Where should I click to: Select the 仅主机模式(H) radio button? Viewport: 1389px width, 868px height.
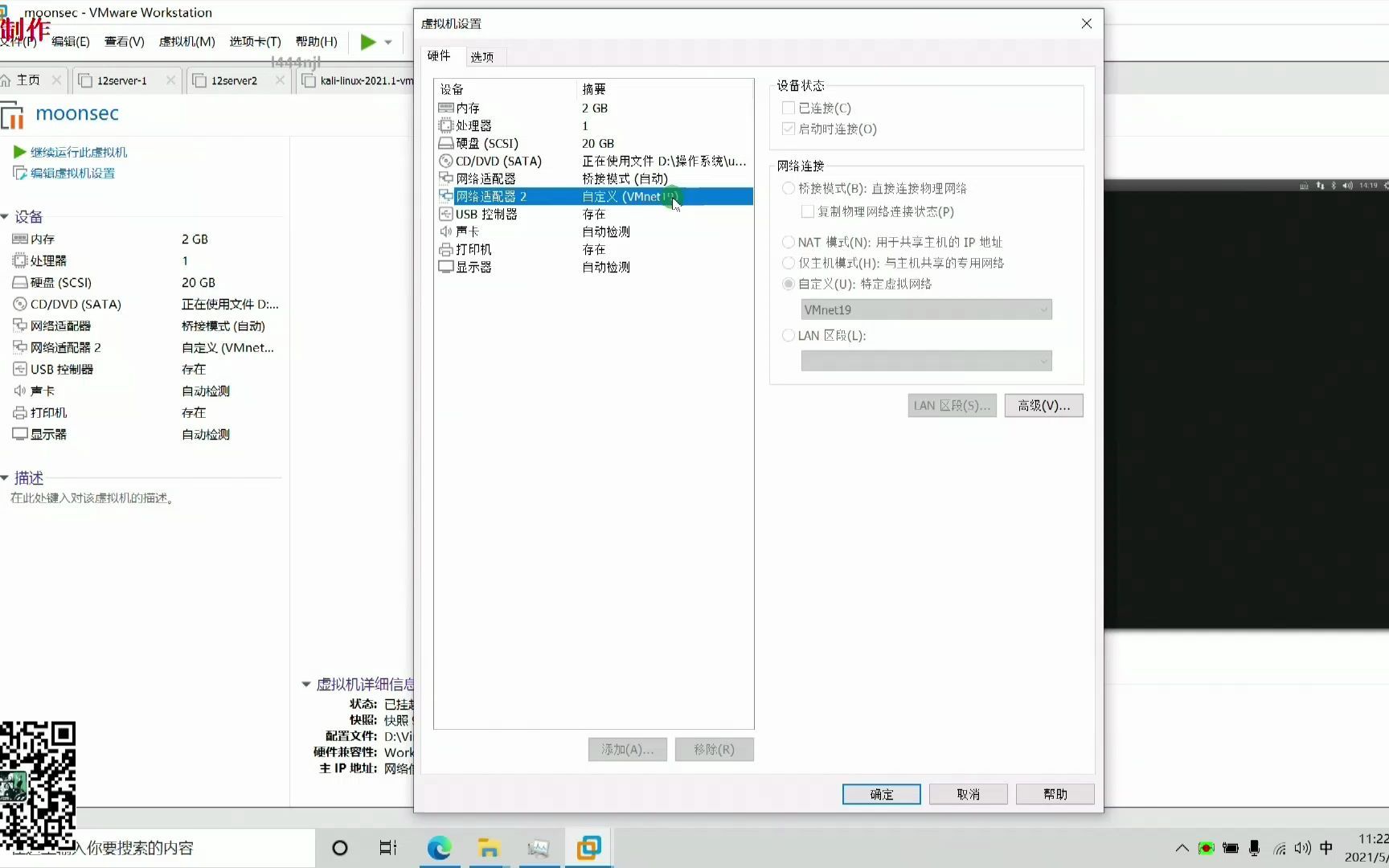(x=789, y=263)
